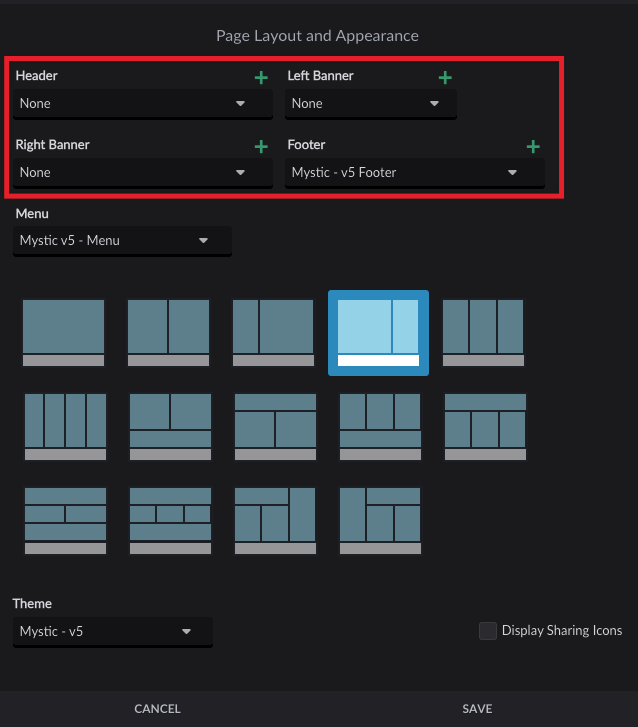
Task: Open the Header dropdown set to None
Action: tap(143, 104)
